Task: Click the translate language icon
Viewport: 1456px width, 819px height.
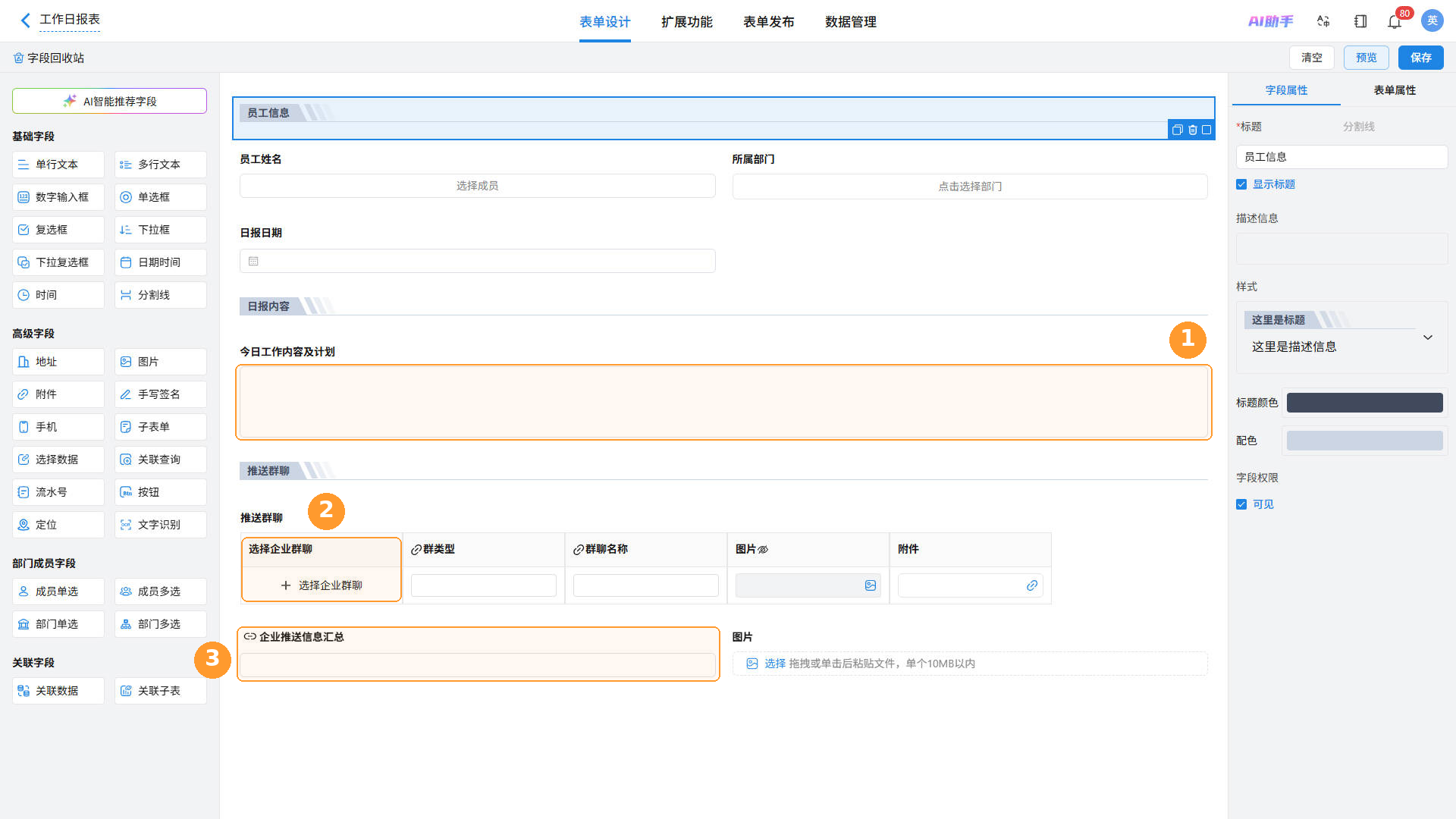Action: click(x=1323, y=21)
